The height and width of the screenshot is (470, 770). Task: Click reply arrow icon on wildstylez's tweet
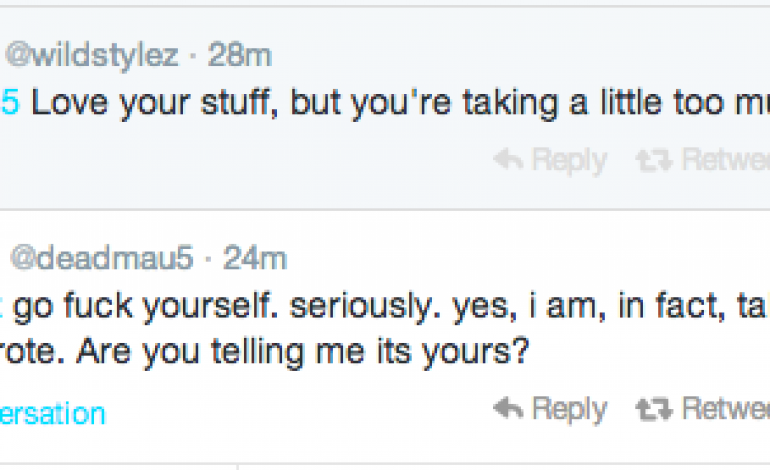point(508,160)
